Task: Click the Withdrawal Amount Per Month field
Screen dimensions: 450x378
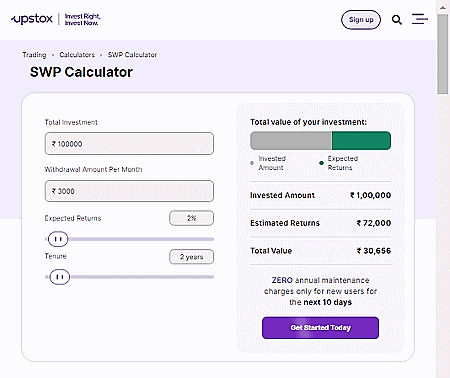Action: click(x=129, y=191)
